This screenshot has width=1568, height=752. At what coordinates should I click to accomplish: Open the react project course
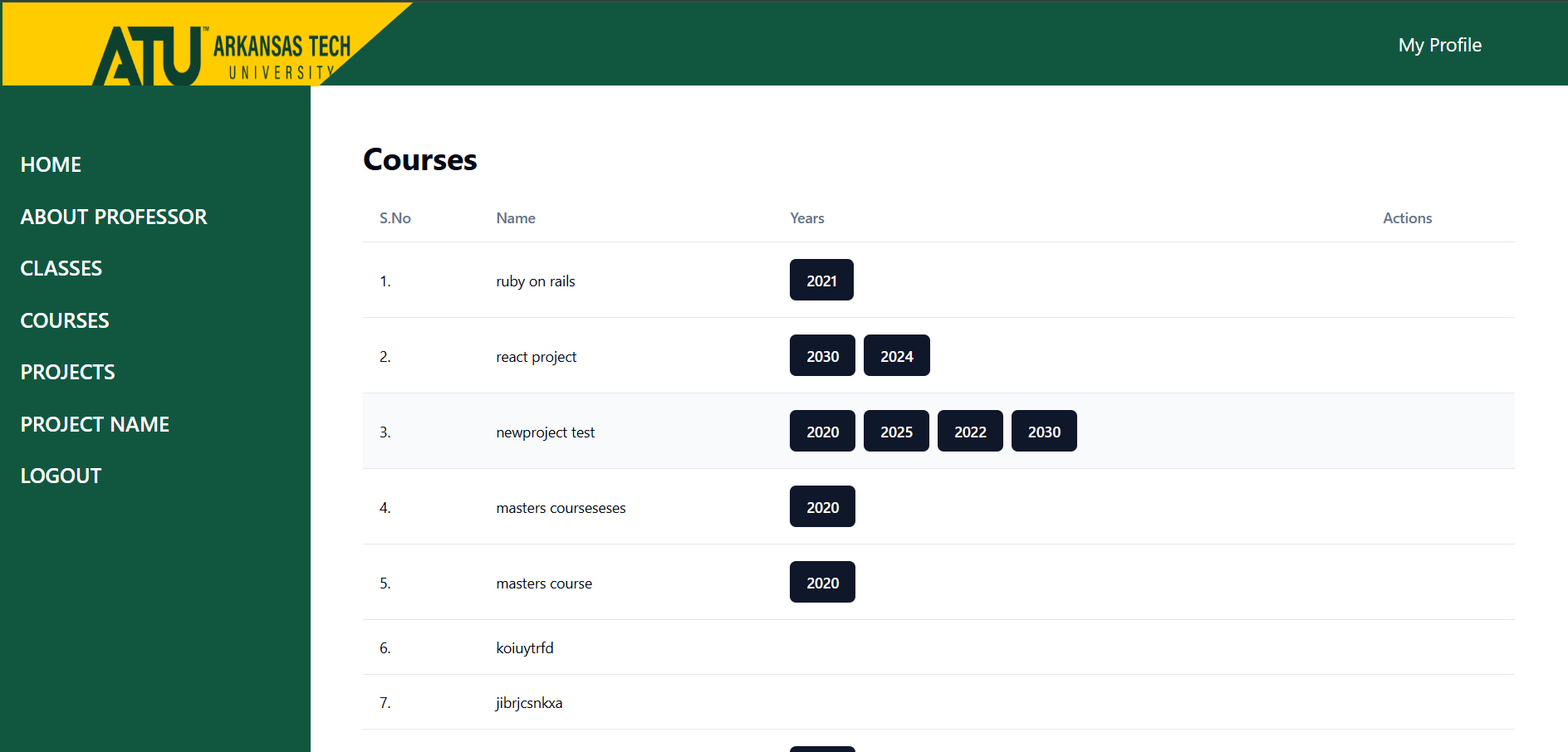coord(536,356)
